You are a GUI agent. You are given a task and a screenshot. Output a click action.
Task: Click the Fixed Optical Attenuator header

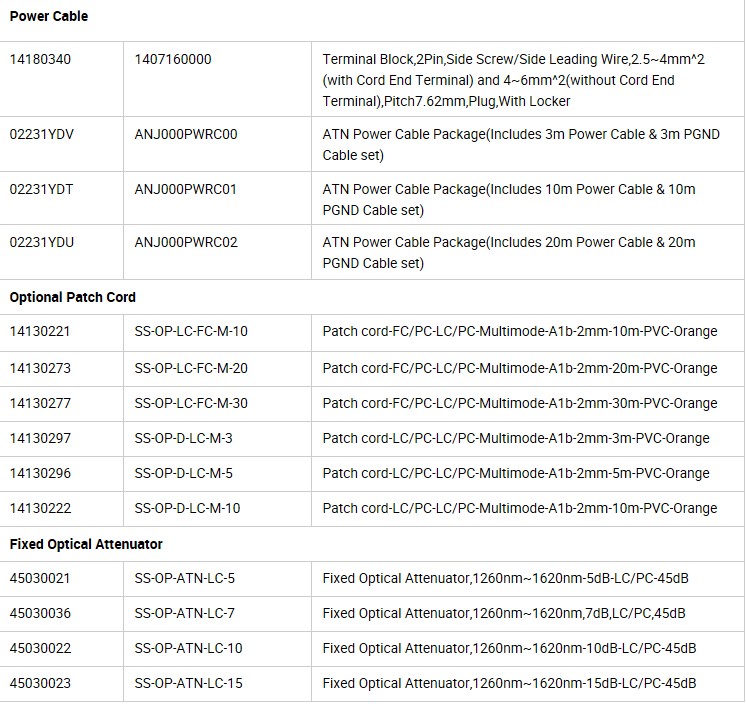coord(86,544)
